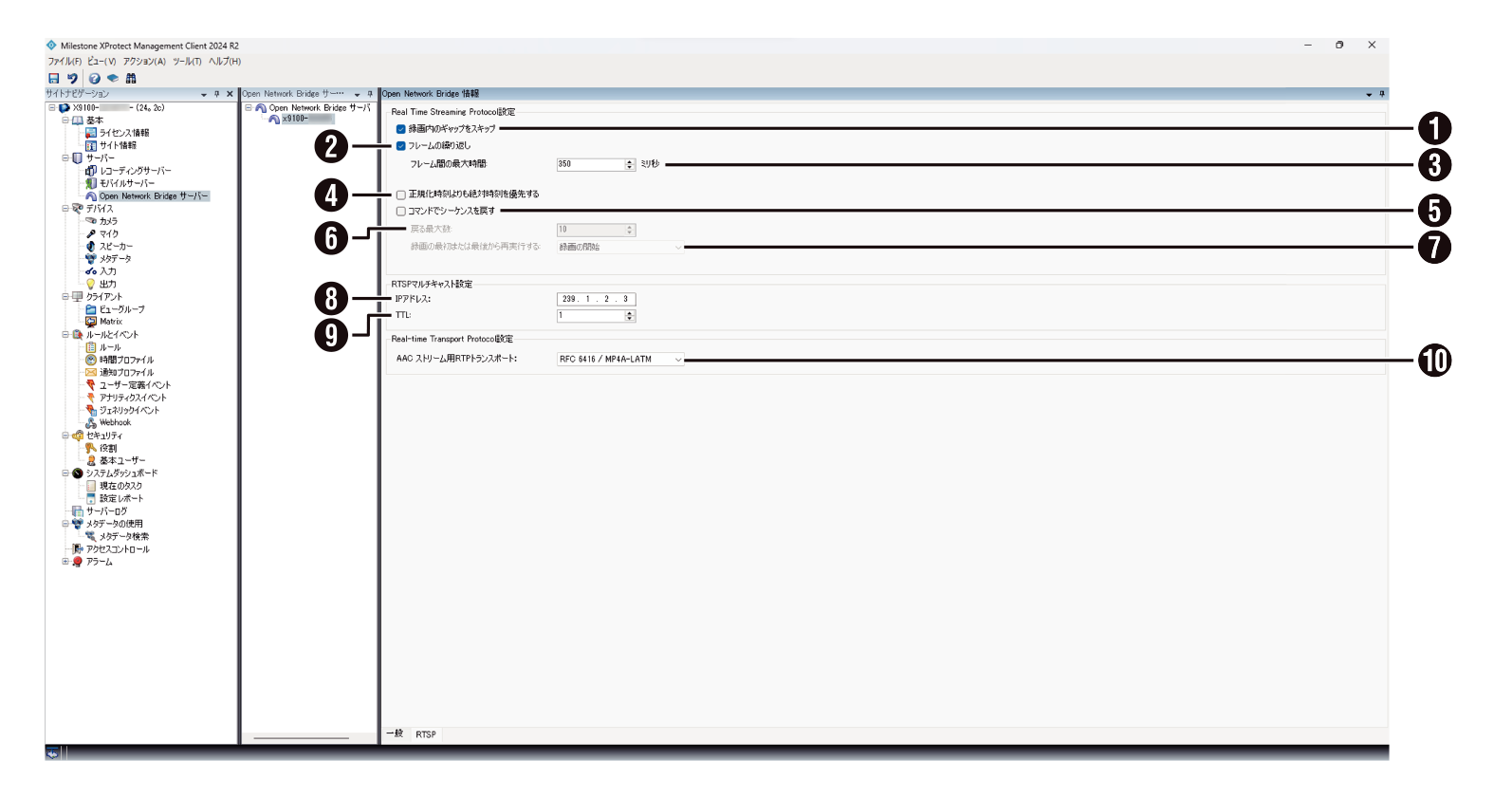Select アナリティクスイベント tree item

[133, 398]
